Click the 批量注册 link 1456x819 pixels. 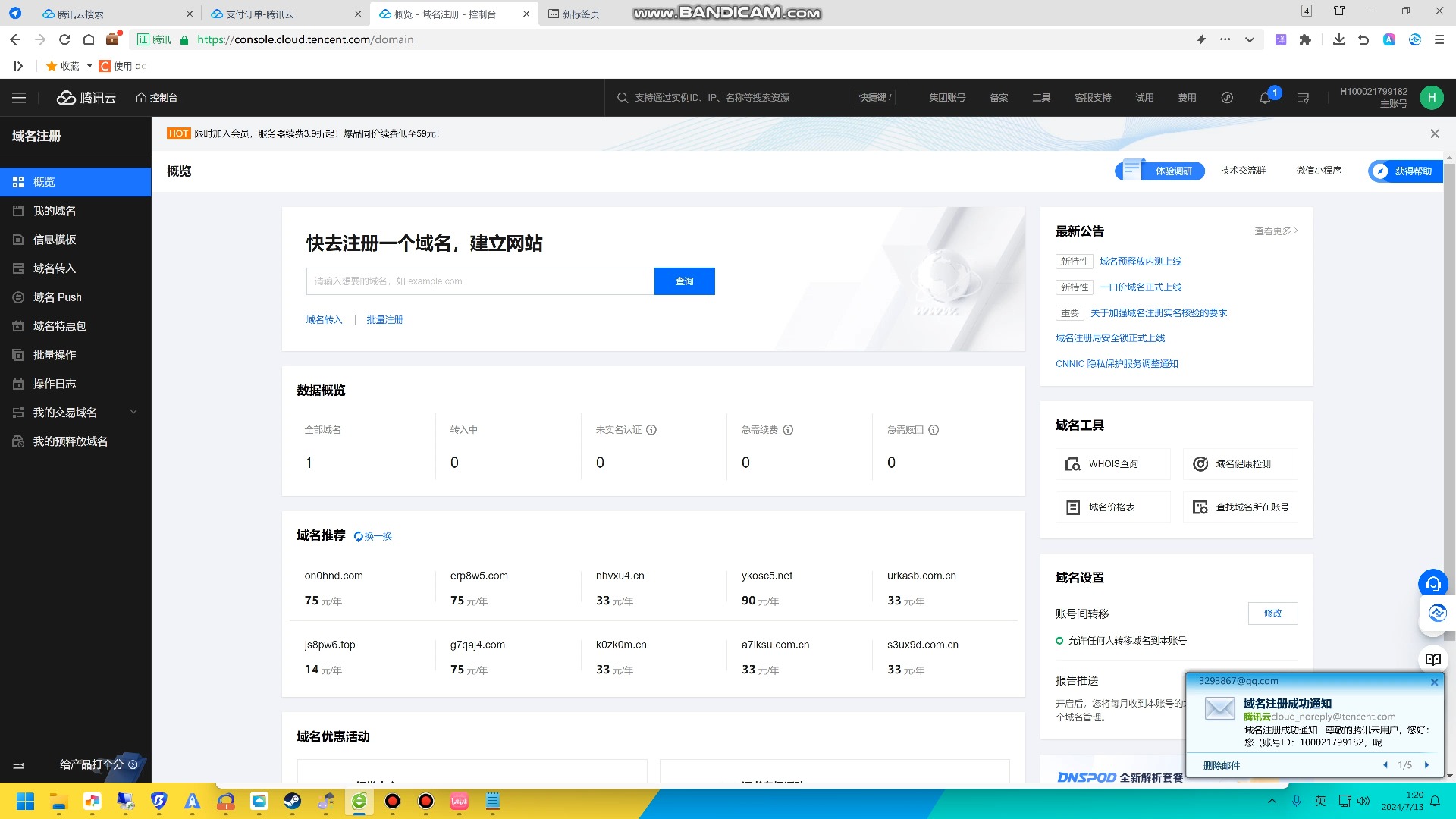384,320
